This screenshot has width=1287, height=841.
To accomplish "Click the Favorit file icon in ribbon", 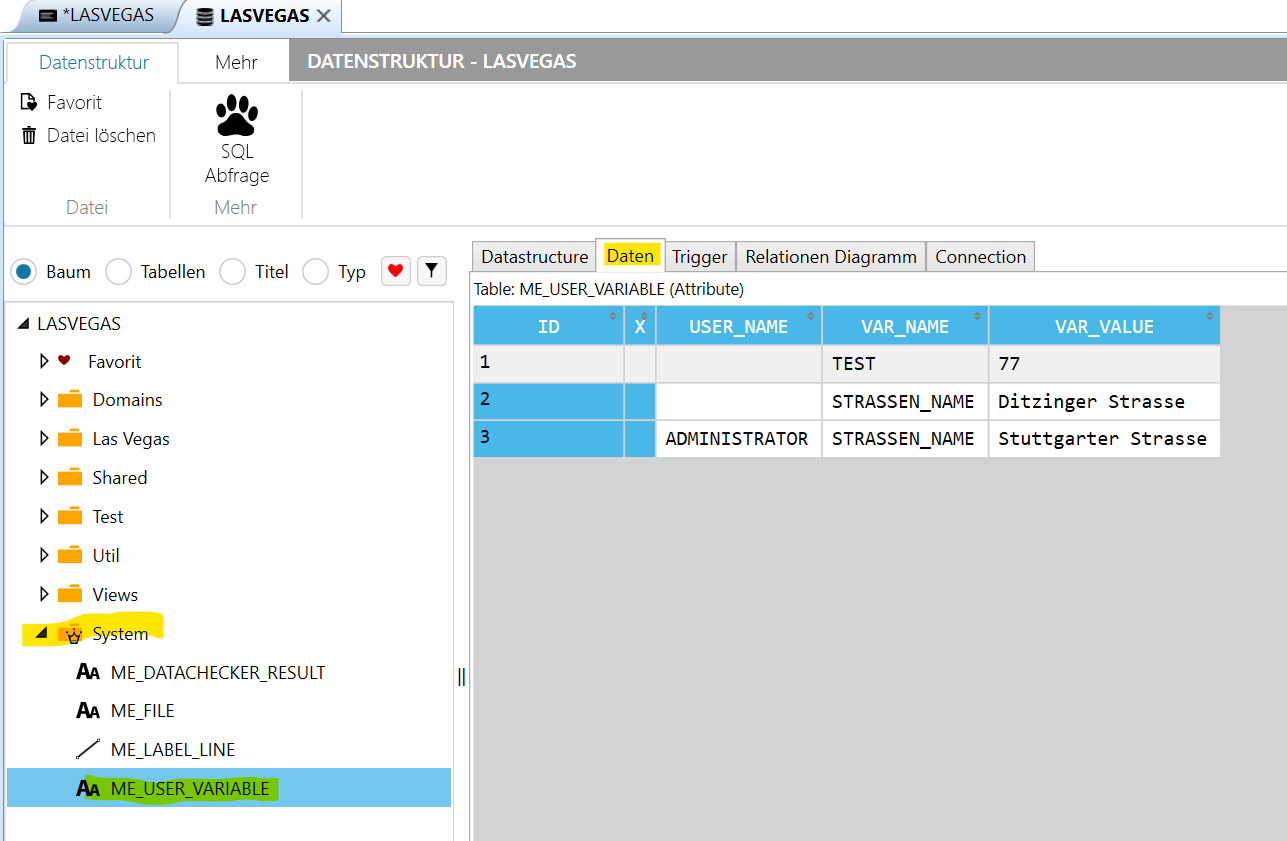I will [29, 102].
